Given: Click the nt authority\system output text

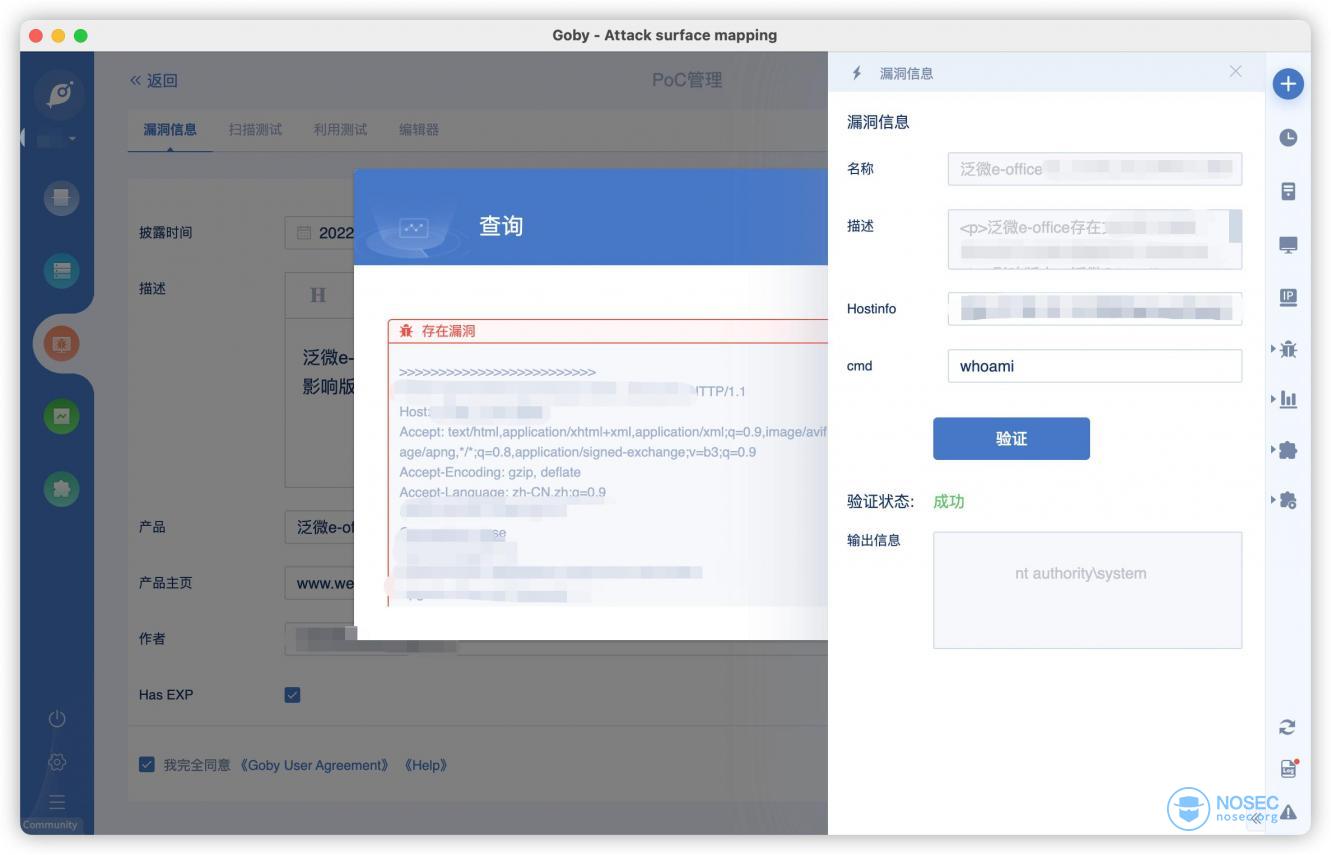Looking at the screenshot, I should 1080,574.
